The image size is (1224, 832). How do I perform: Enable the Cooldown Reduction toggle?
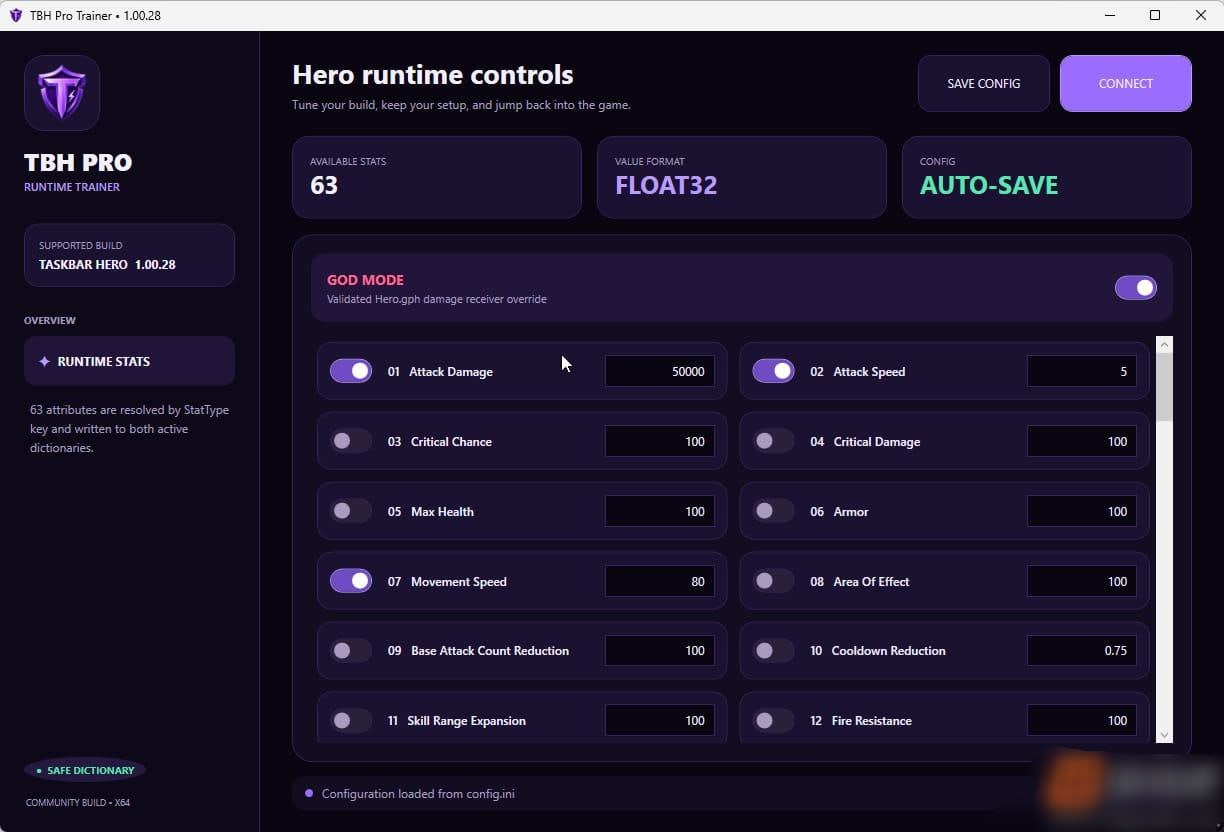point(773,650)
